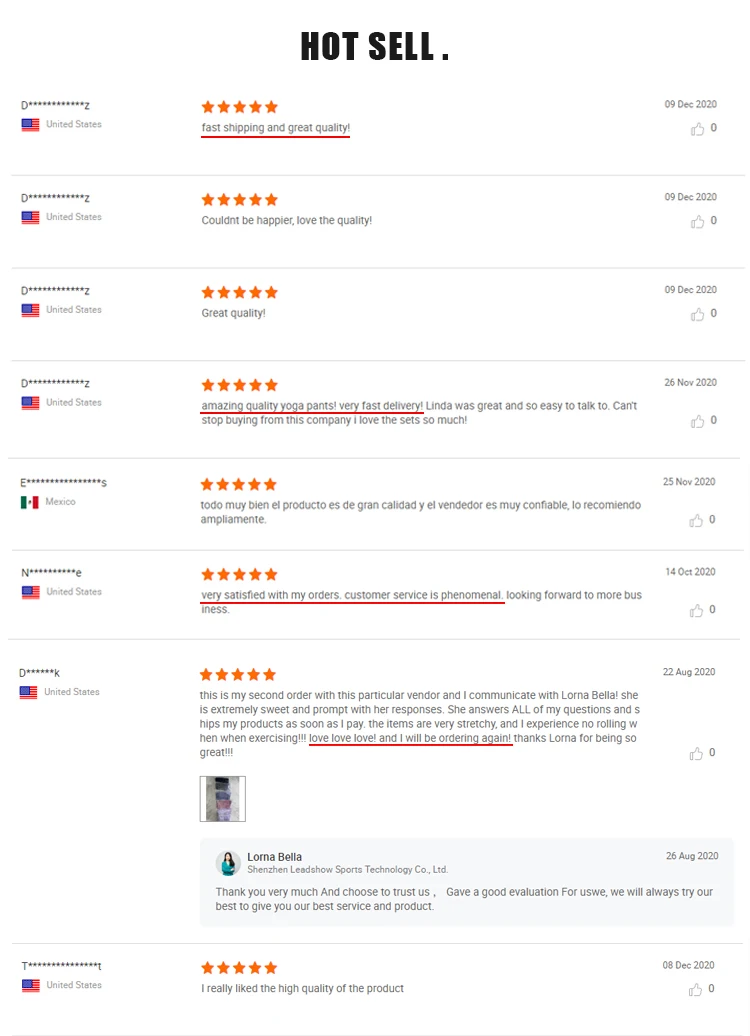Click reviewer name E****************s
Image resolution: width=750 pixels, height=1036 pixels.
click(x=63, y=482)
